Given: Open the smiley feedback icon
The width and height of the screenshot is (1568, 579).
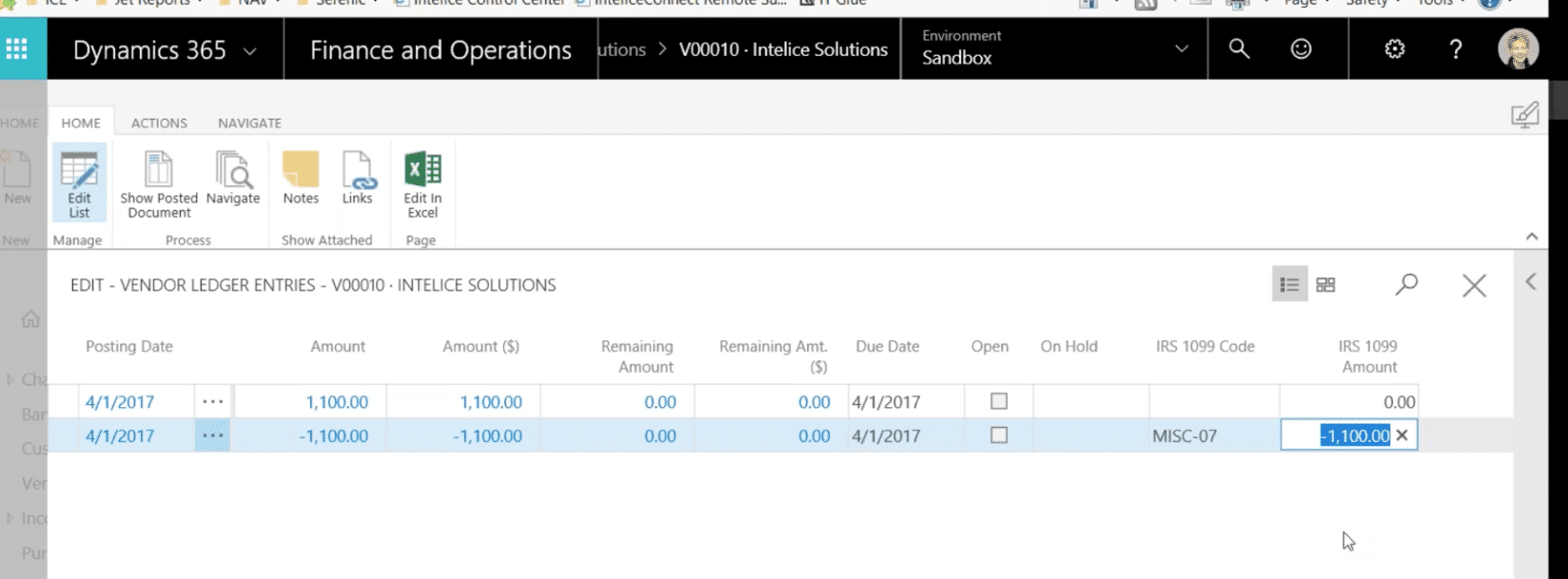Looking at the screenshot, I should [1301, 48].
